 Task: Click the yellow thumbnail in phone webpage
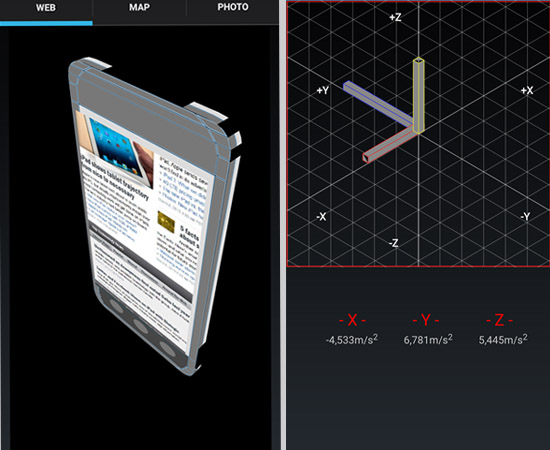point(166,222)
